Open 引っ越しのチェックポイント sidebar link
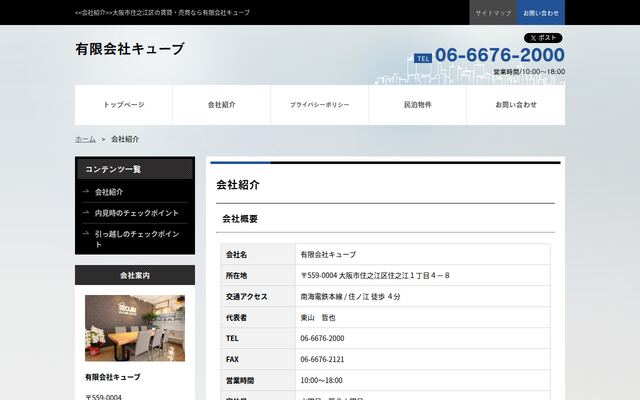Image resolution: width=640 pixels, height=400 pixels. pyautogui.click(x=137, y=239)
